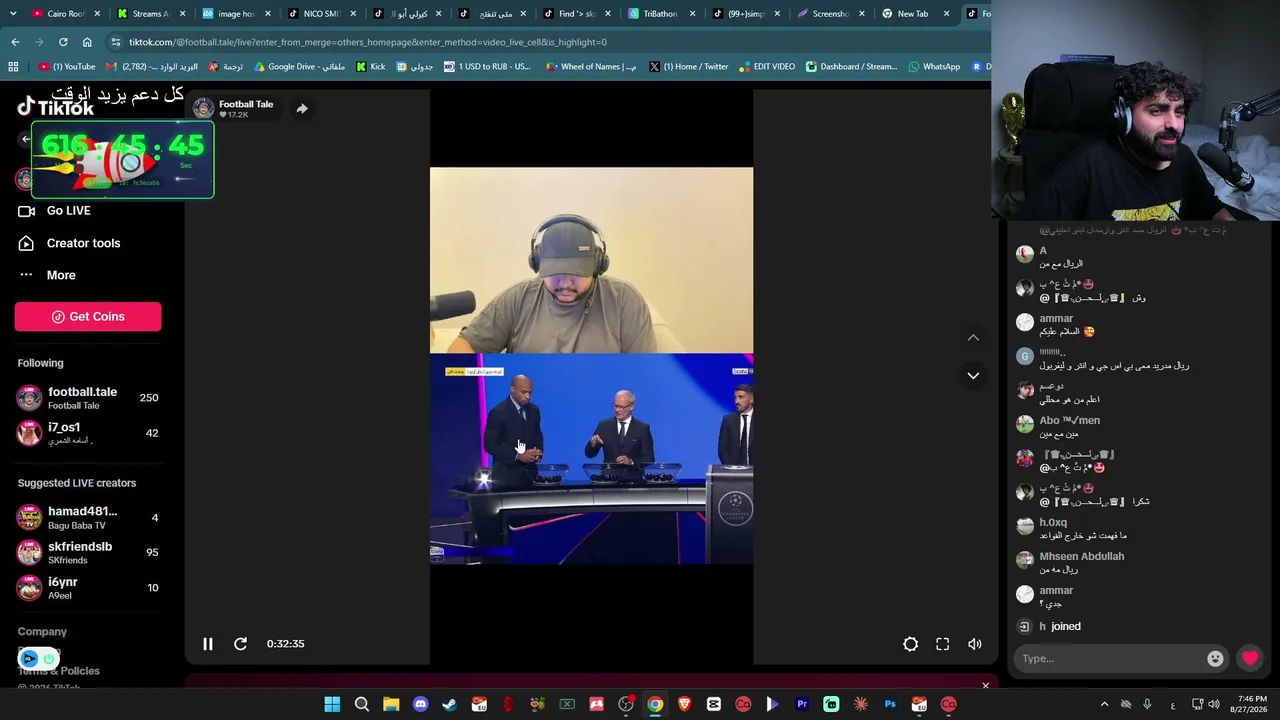Close the bottom banner with X

click(985, 685)
